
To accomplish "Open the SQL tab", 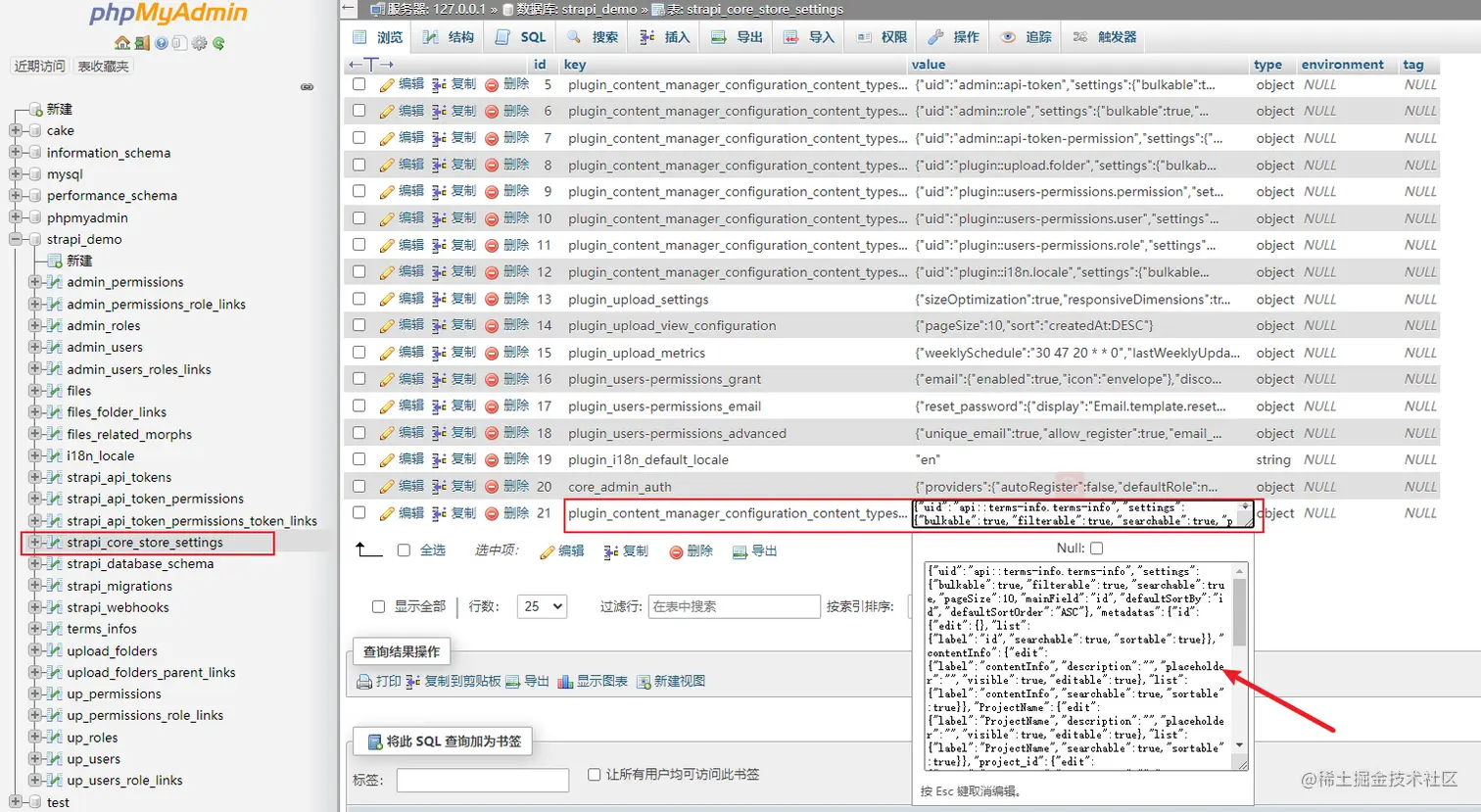I will tap(521, 37).
